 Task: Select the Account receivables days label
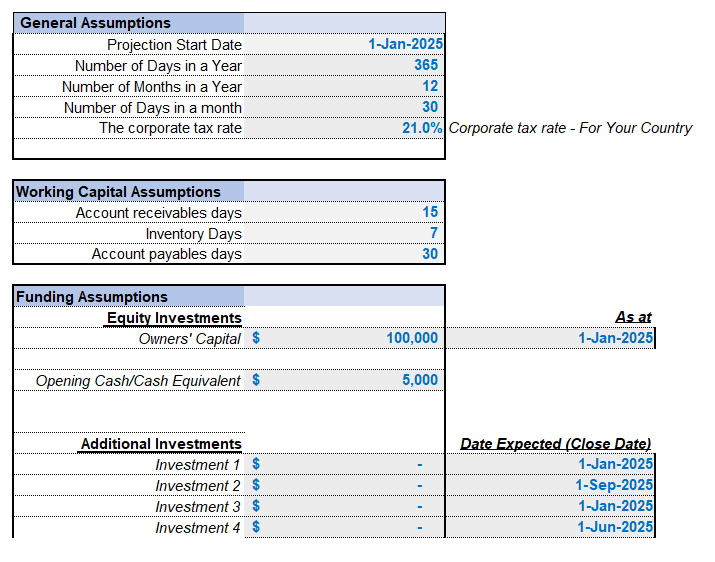159,213
